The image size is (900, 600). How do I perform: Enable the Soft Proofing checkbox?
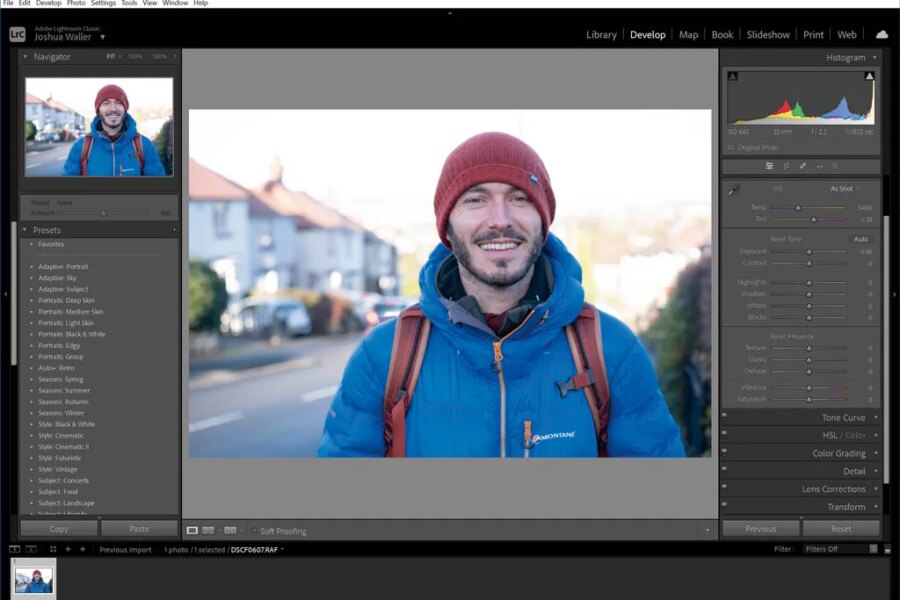pyautogui.click(x=254, y=531)
